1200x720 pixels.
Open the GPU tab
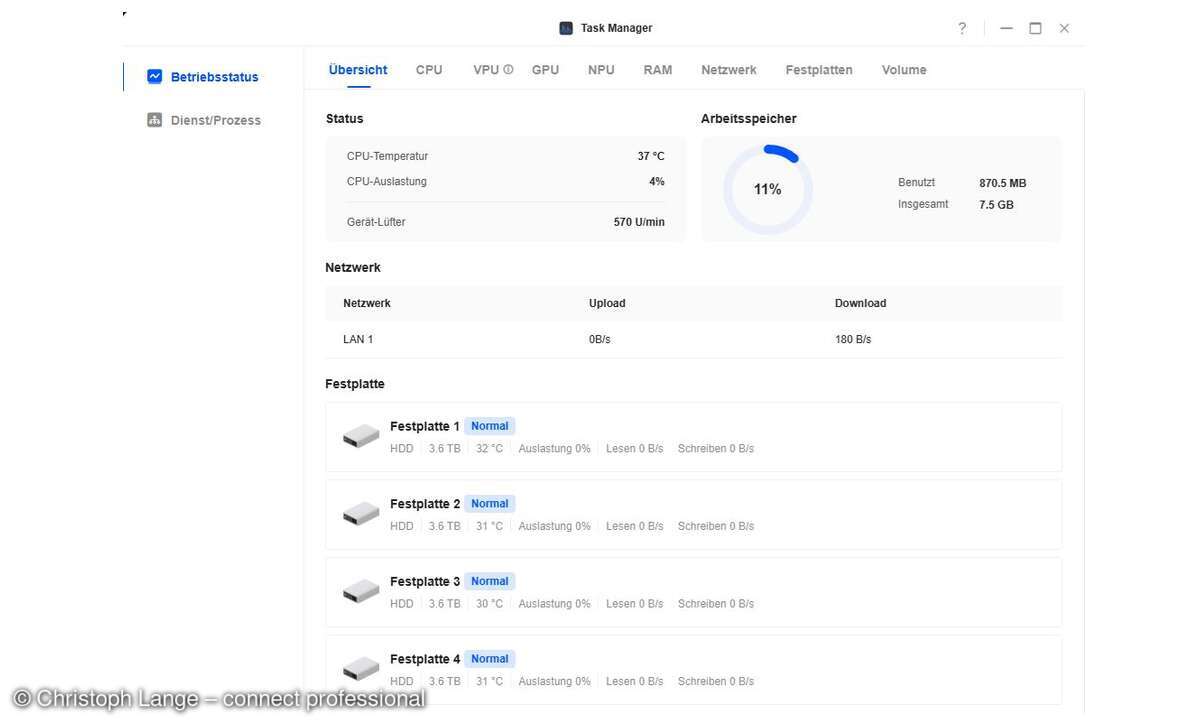[x=545, y=70]
